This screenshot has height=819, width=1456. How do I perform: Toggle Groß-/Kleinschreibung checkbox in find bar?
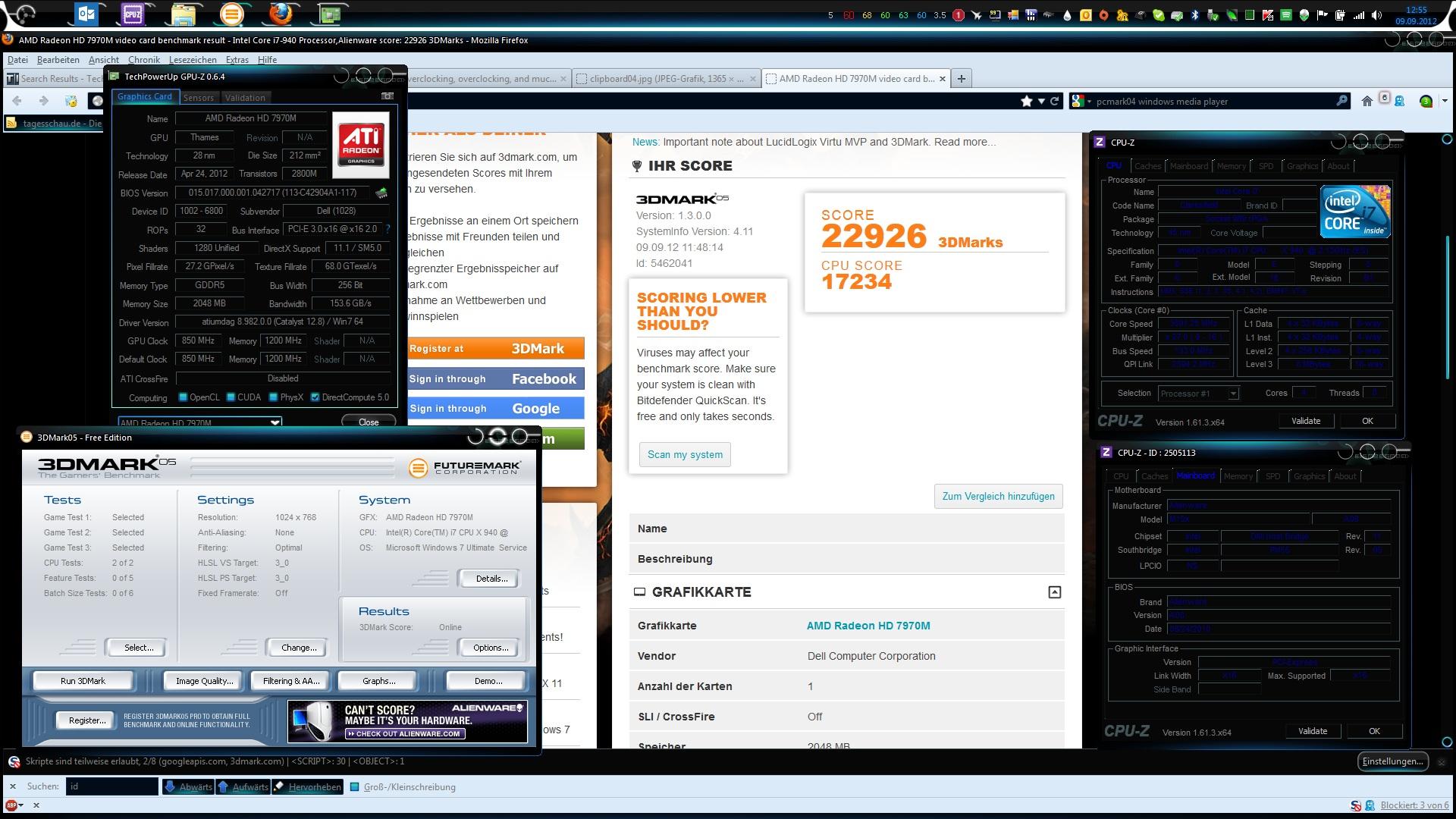354,787
